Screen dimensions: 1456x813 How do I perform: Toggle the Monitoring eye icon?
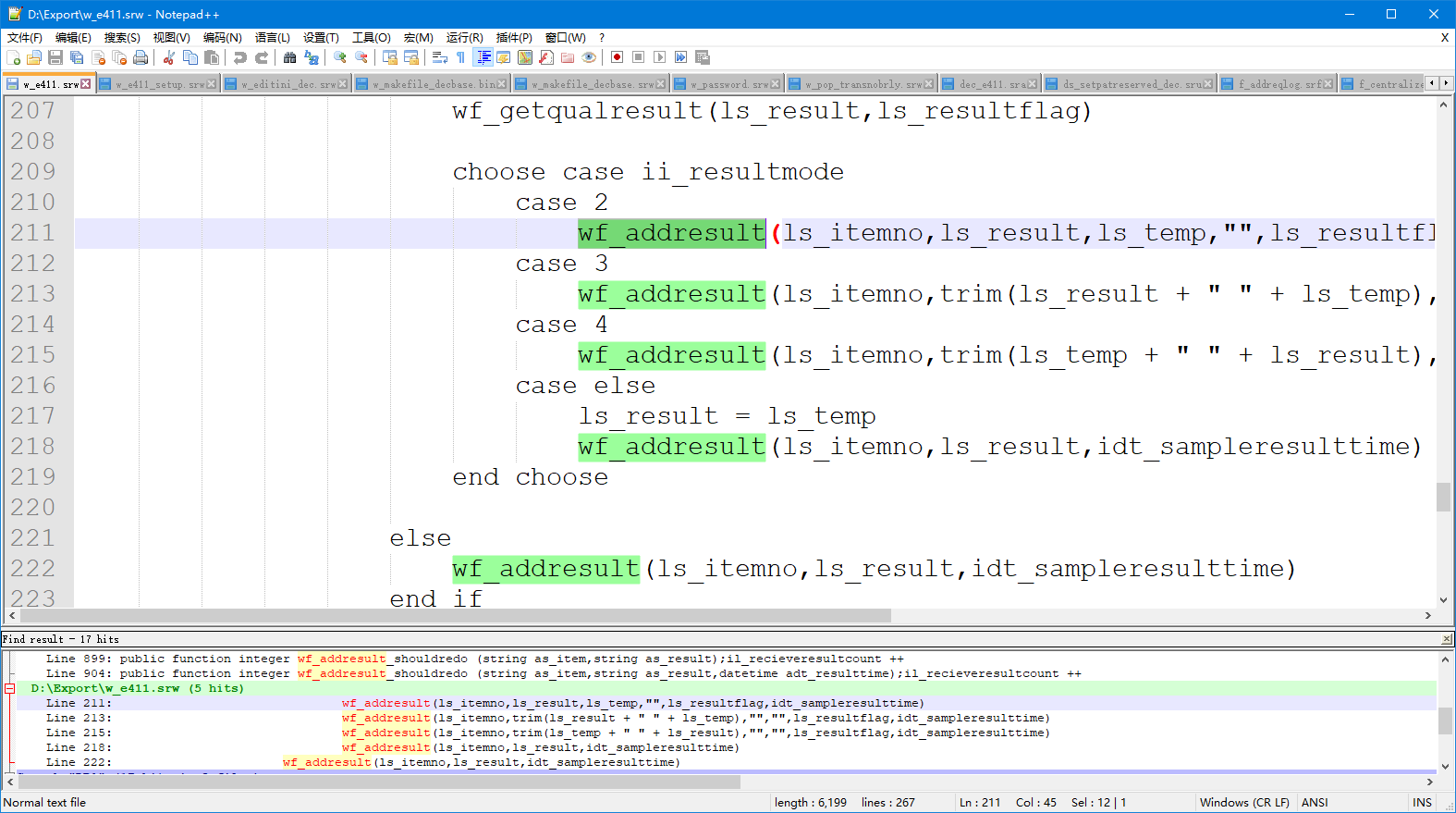click(589, 57)
